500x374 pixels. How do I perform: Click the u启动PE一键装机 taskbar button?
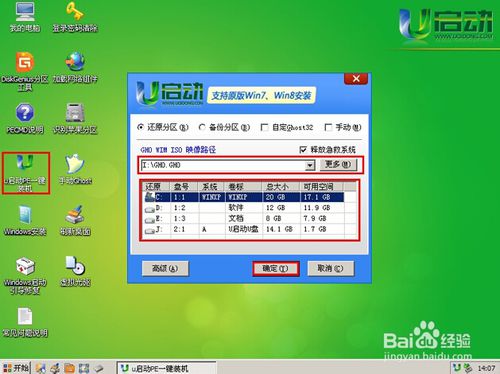pyautogui.click(x=166, y=368)
